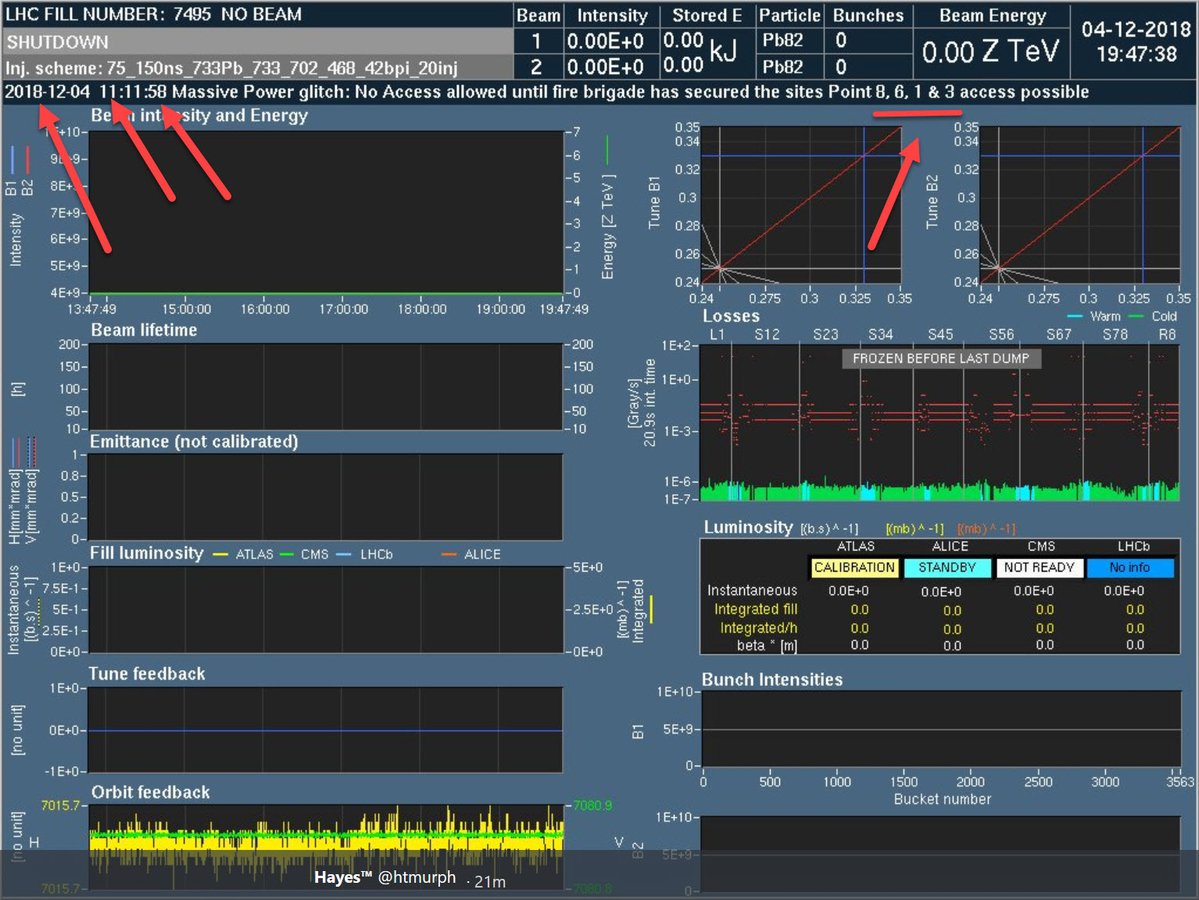Screen dimensions: 1199x900
Task: Click the Pb82 particle cell for Beam 2
Action: coord(782,67)
